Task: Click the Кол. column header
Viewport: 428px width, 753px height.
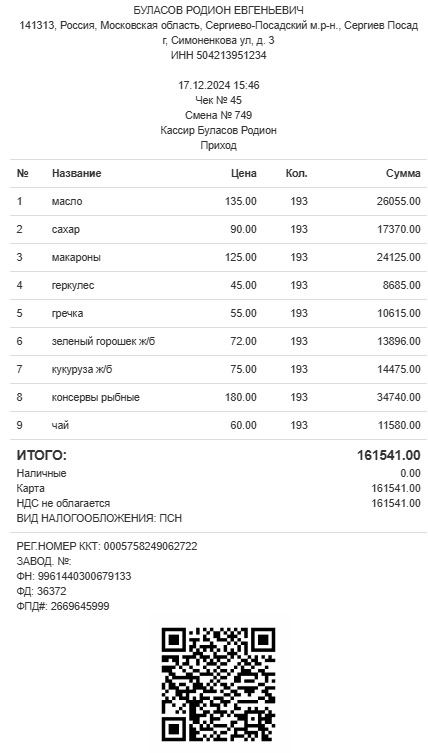Action: coord(296,173)
